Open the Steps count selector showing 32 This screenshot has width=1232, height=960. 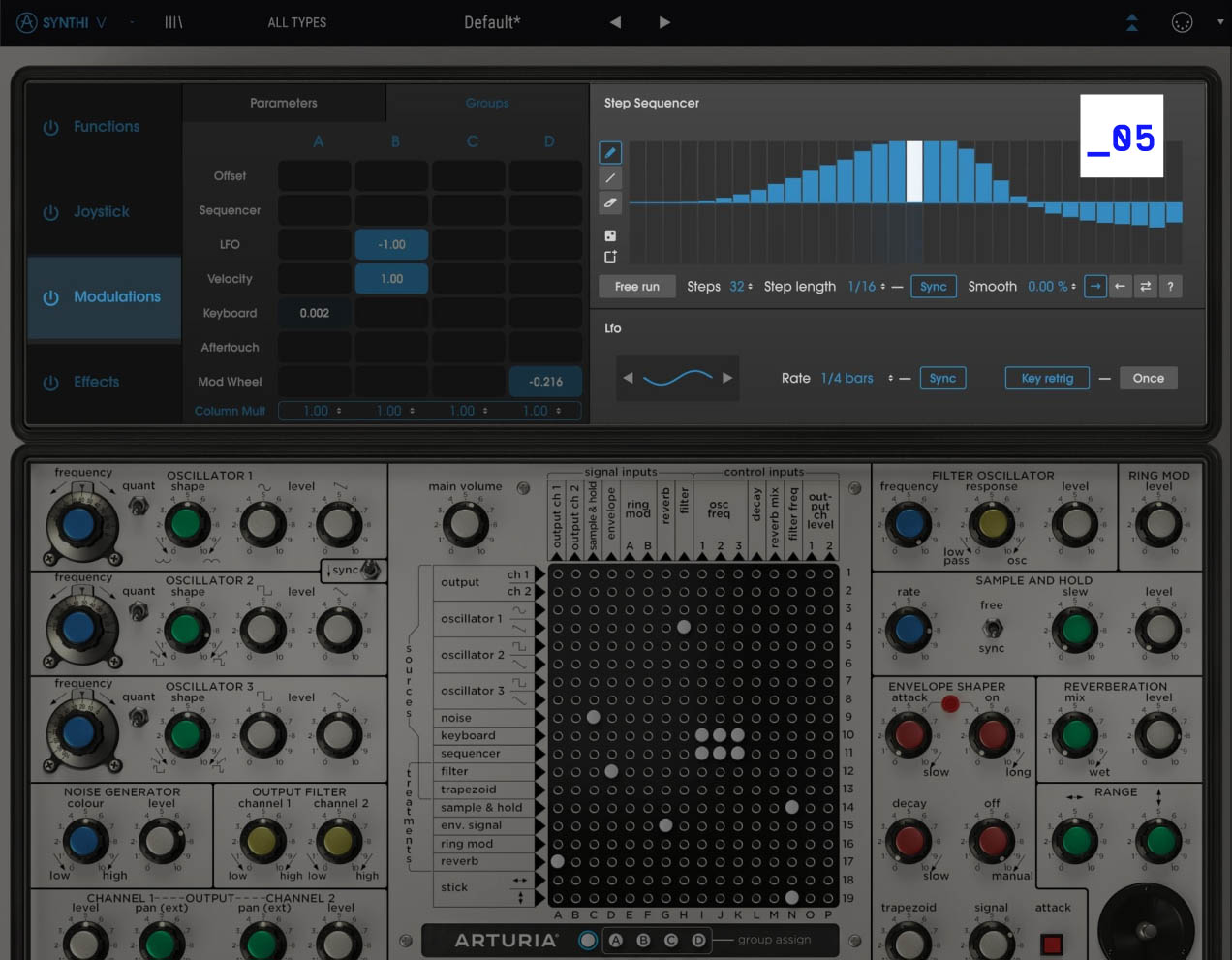[x=740, y=286]
